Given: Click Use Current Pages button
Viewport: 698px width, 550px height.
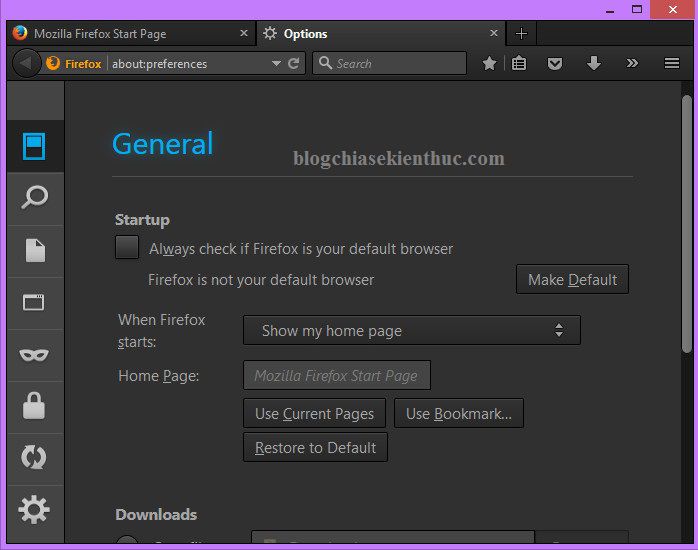Looking at the screenshot, I should point(314,413).
